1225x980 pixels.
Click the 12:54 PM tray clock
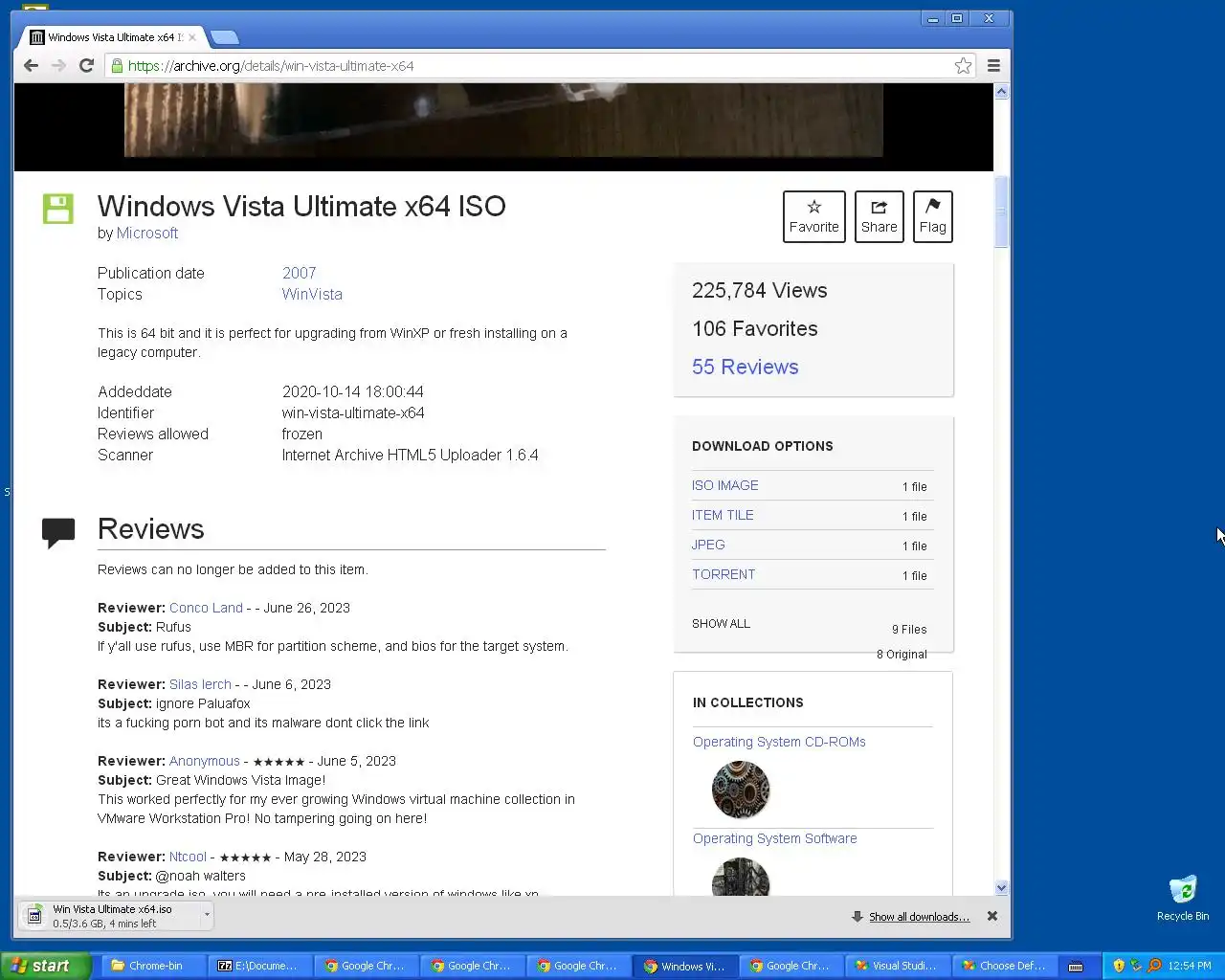click(1190, 966)
